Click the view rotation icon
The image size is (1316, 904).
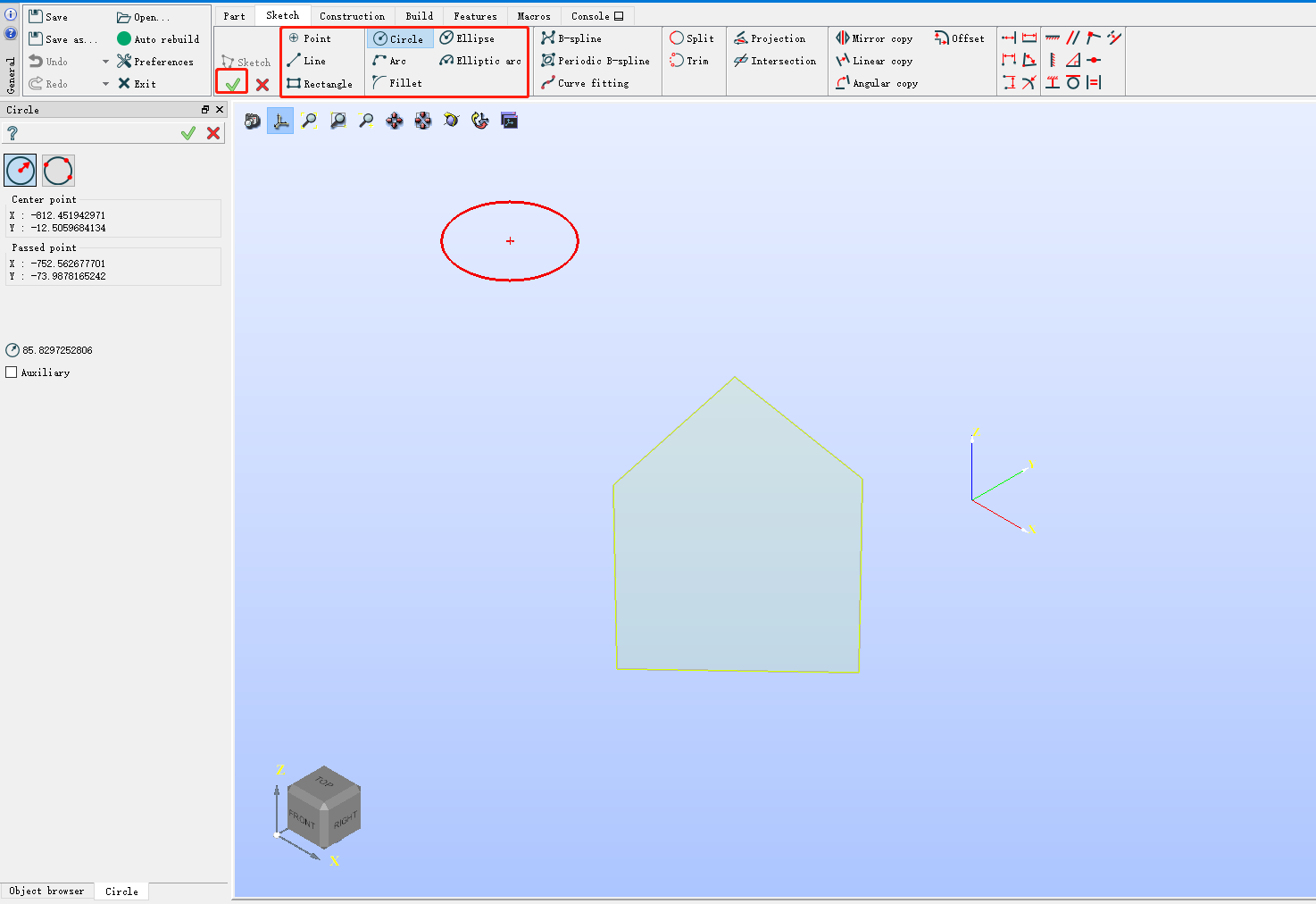pyautogui.click(x=480, y=121)
